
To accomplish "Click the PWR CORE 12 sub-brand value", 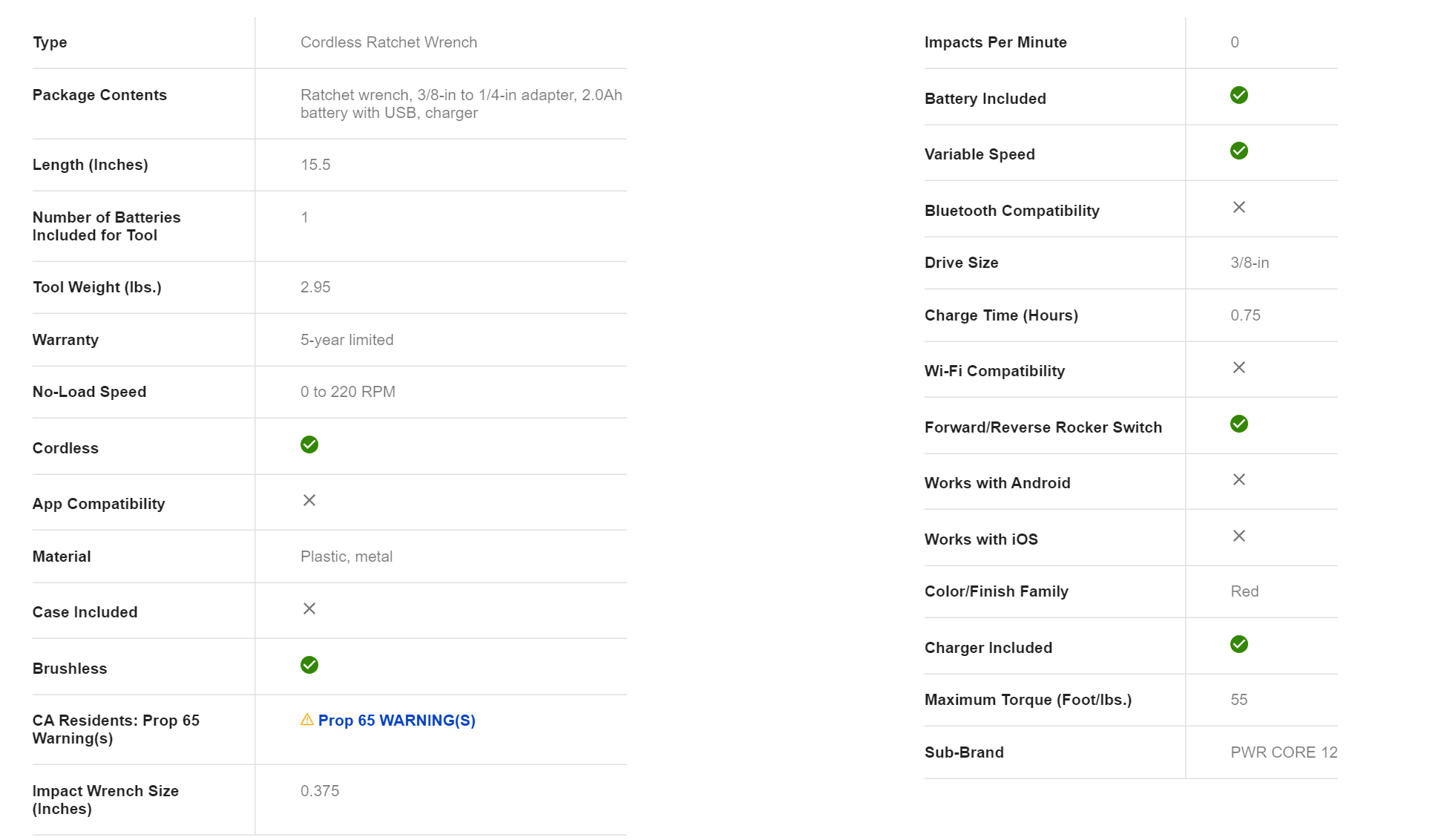I will point(1283,752).
